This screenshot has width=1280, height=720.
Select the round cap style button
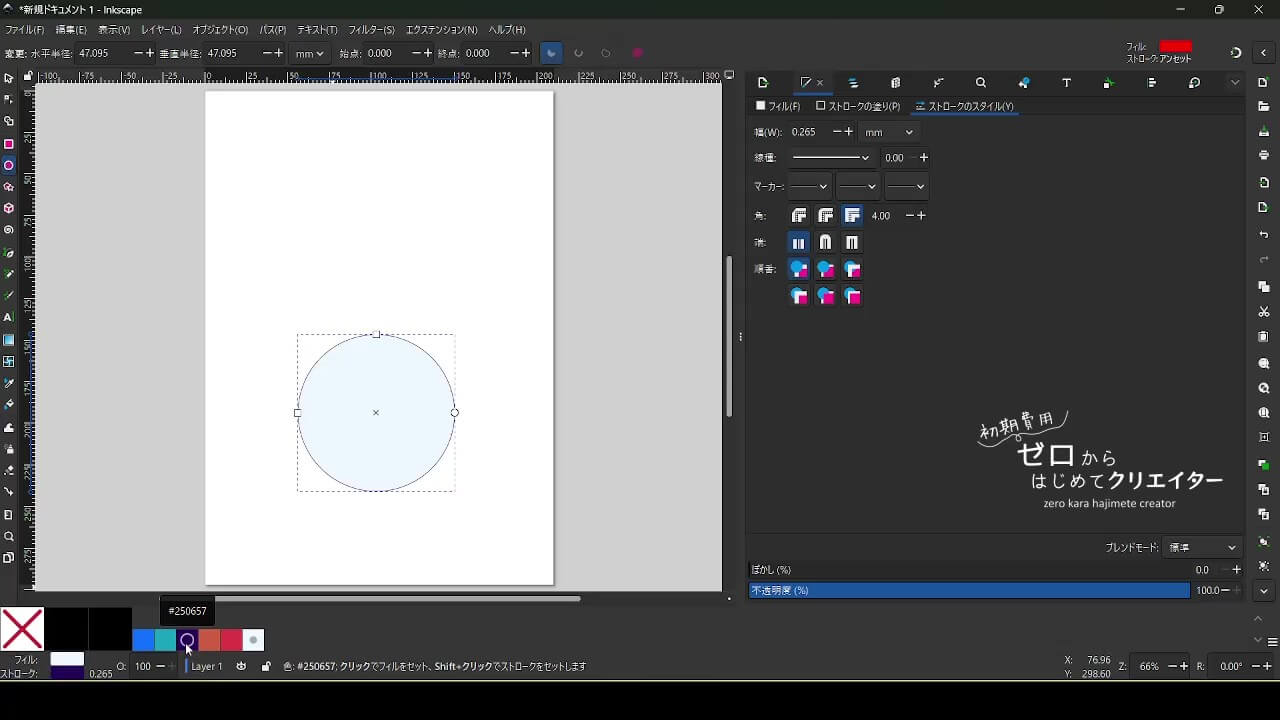point(825,242)
